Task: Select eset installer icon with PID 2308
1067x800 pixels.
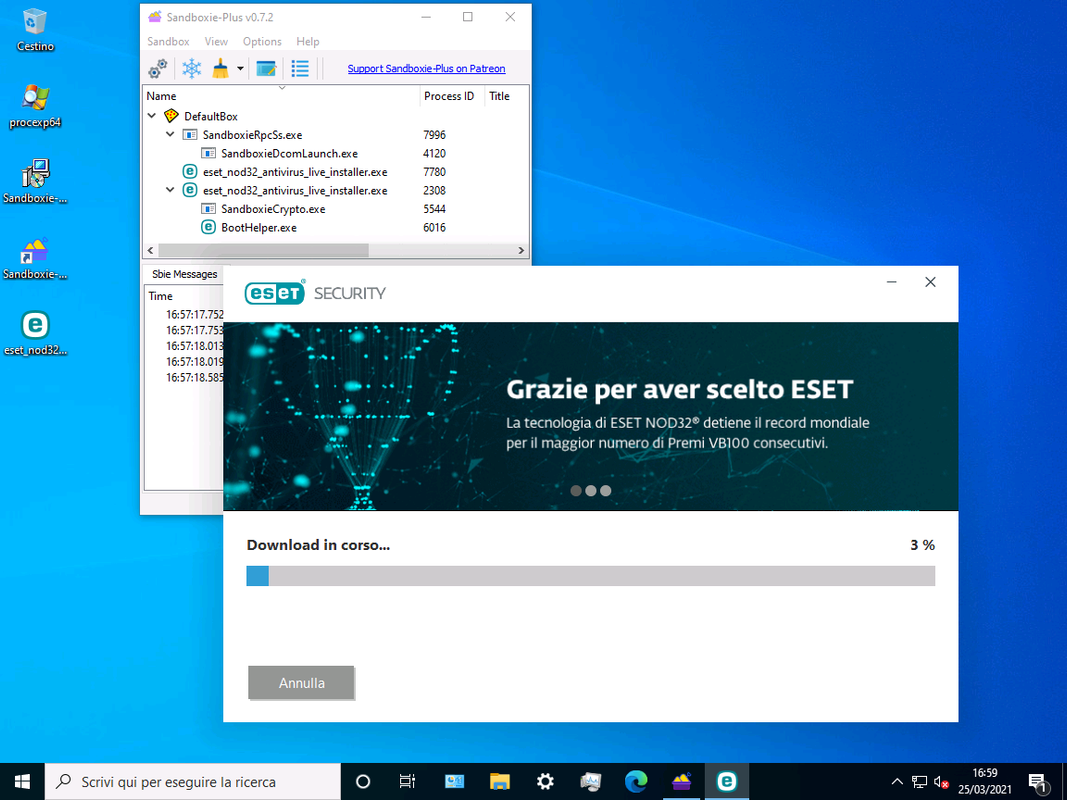Action: [x=190, y=190]
